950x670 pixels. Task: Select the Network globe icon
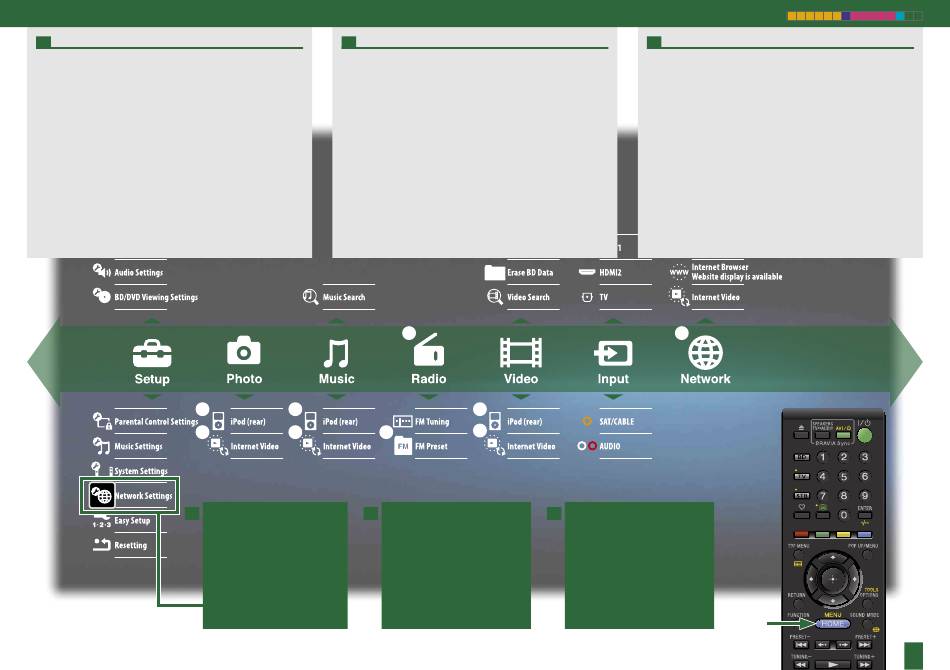[706, 353]
